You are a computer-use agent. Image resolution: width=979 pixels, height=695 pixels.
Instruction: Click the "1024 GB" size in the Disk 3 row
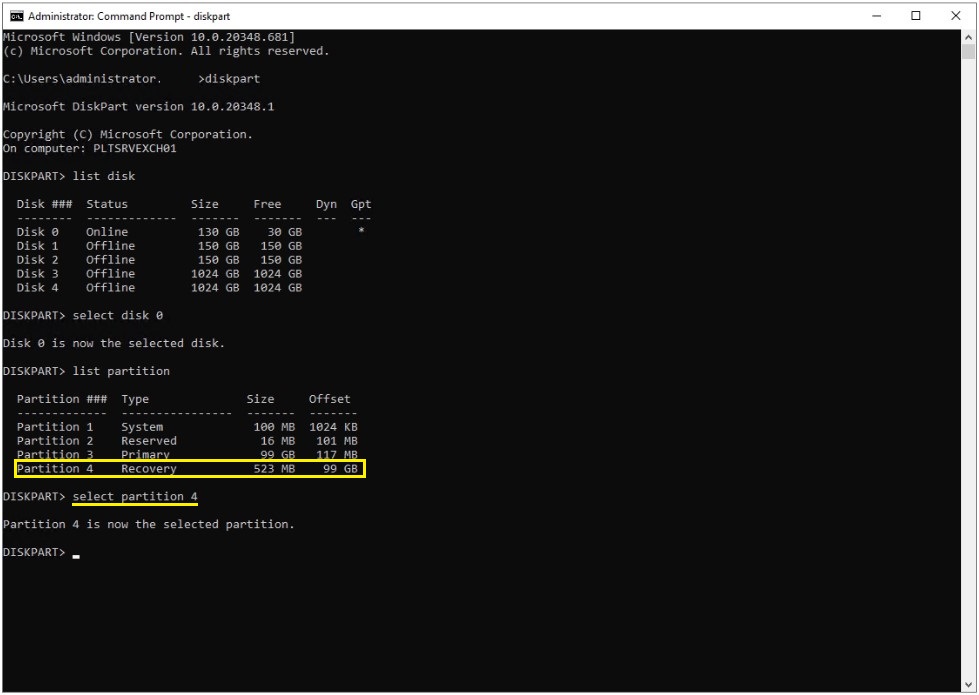[215, 274]
